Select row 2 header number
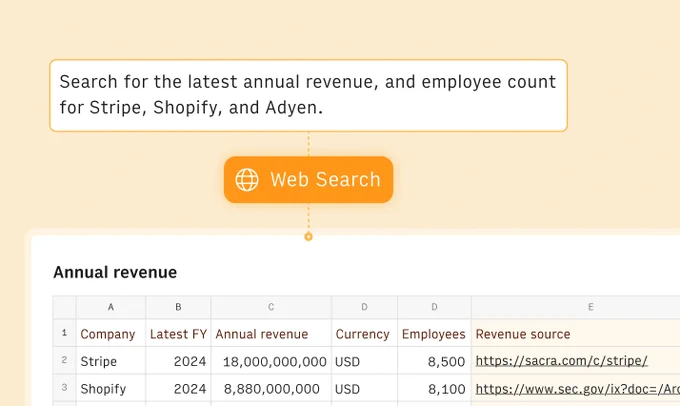 tap(64, 360)
